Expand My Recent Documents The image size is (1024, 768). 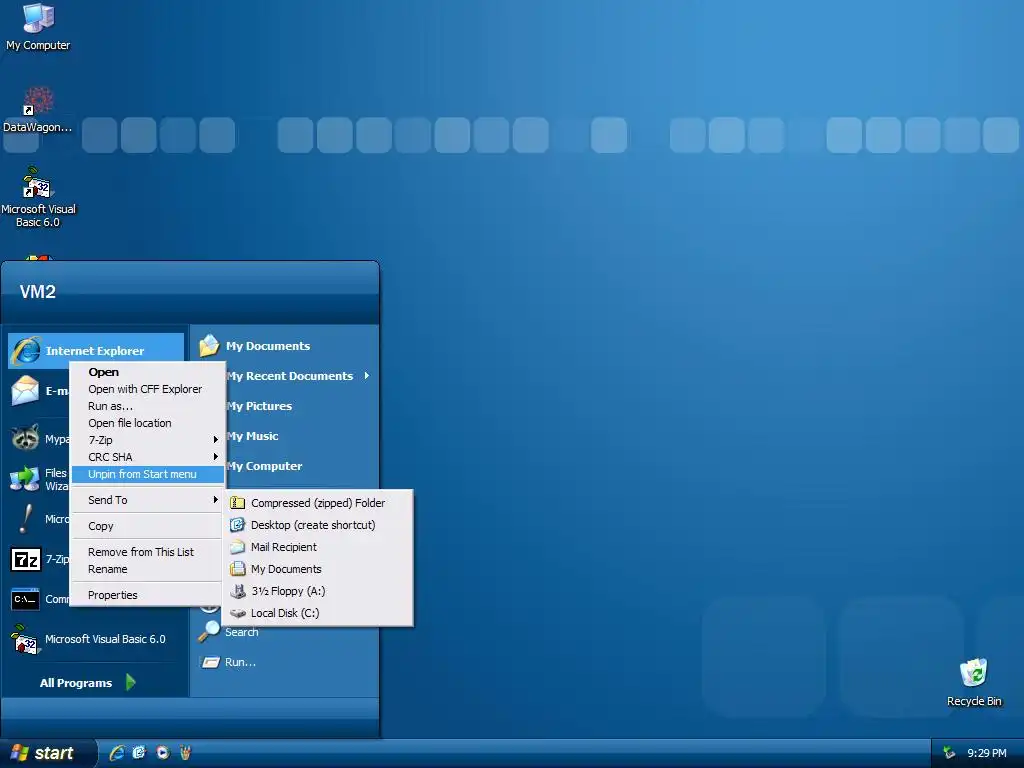[x=297, y=376]
